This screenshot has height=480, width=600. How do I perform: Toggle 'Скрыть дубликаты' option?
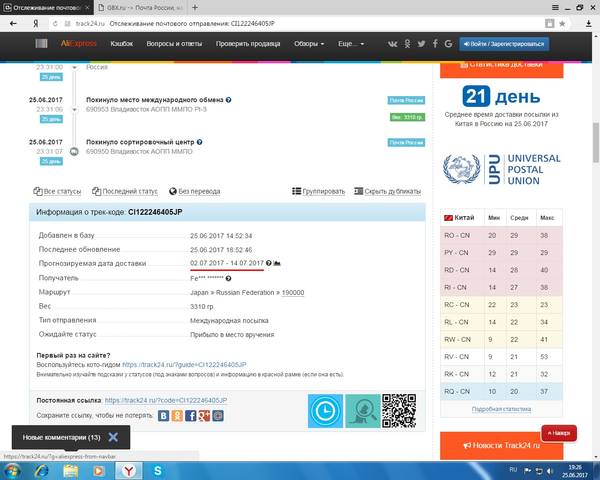pos(387,191)
